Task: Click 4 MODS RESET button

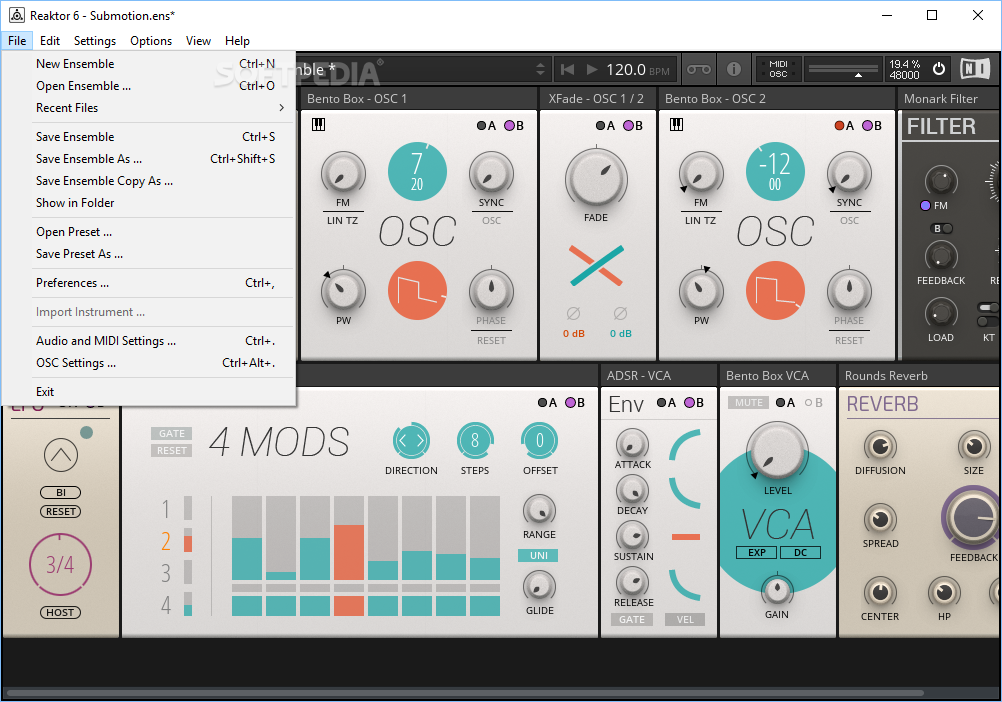Action: point(172,450)
